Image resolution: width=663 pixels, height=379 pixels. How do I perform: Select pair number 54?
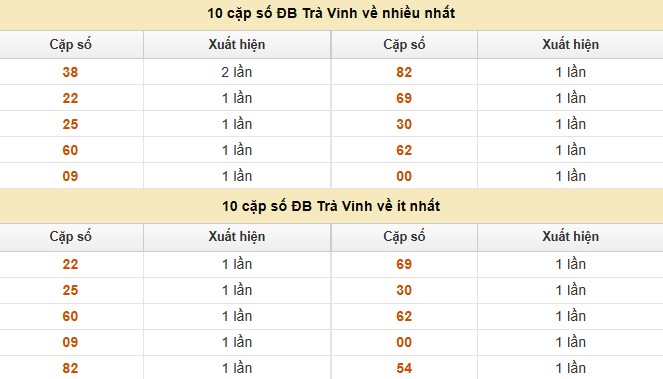(404, 368)
